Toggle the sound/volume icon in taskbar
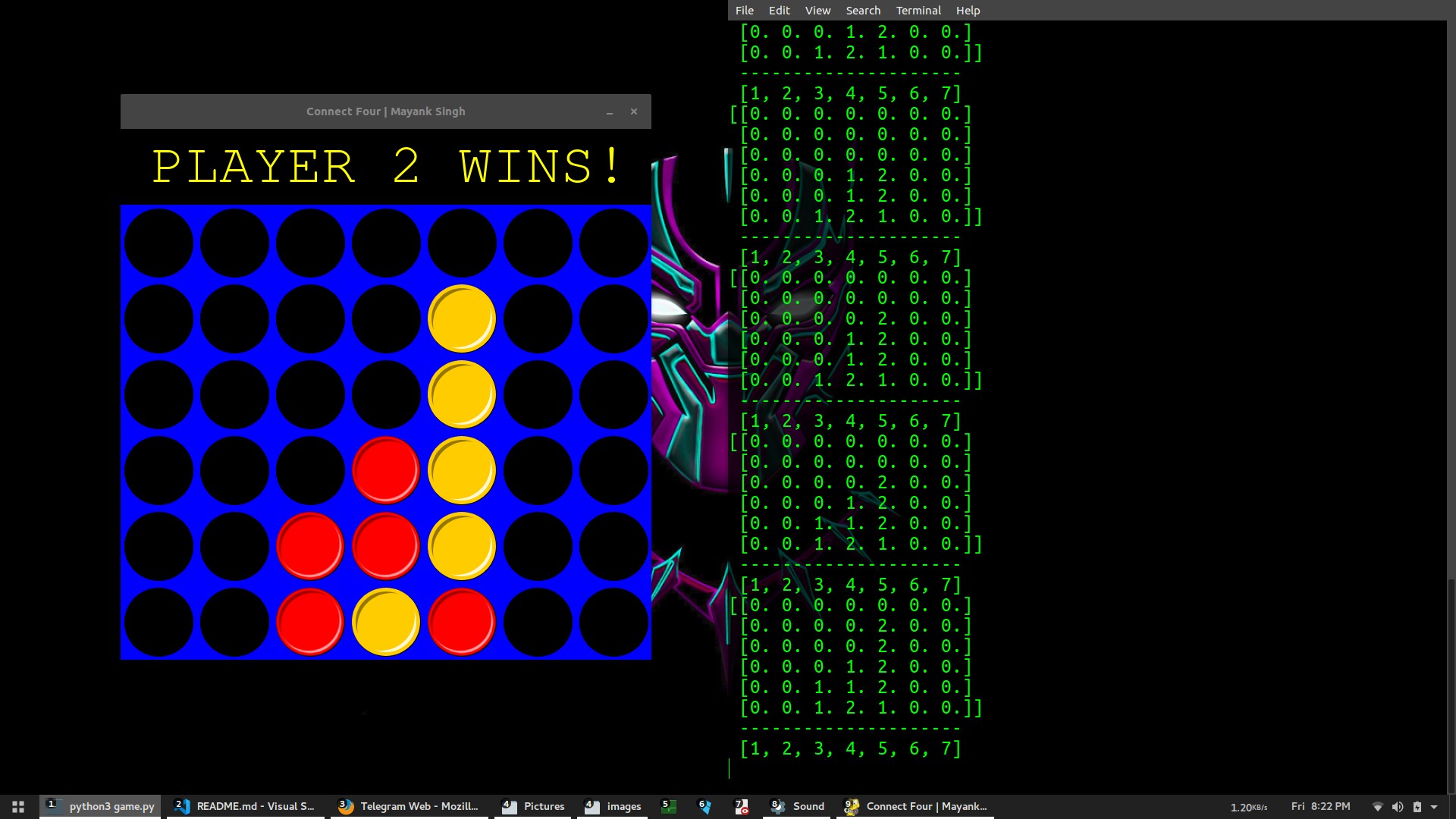The image size is (1456, 819). point(1397,807)
